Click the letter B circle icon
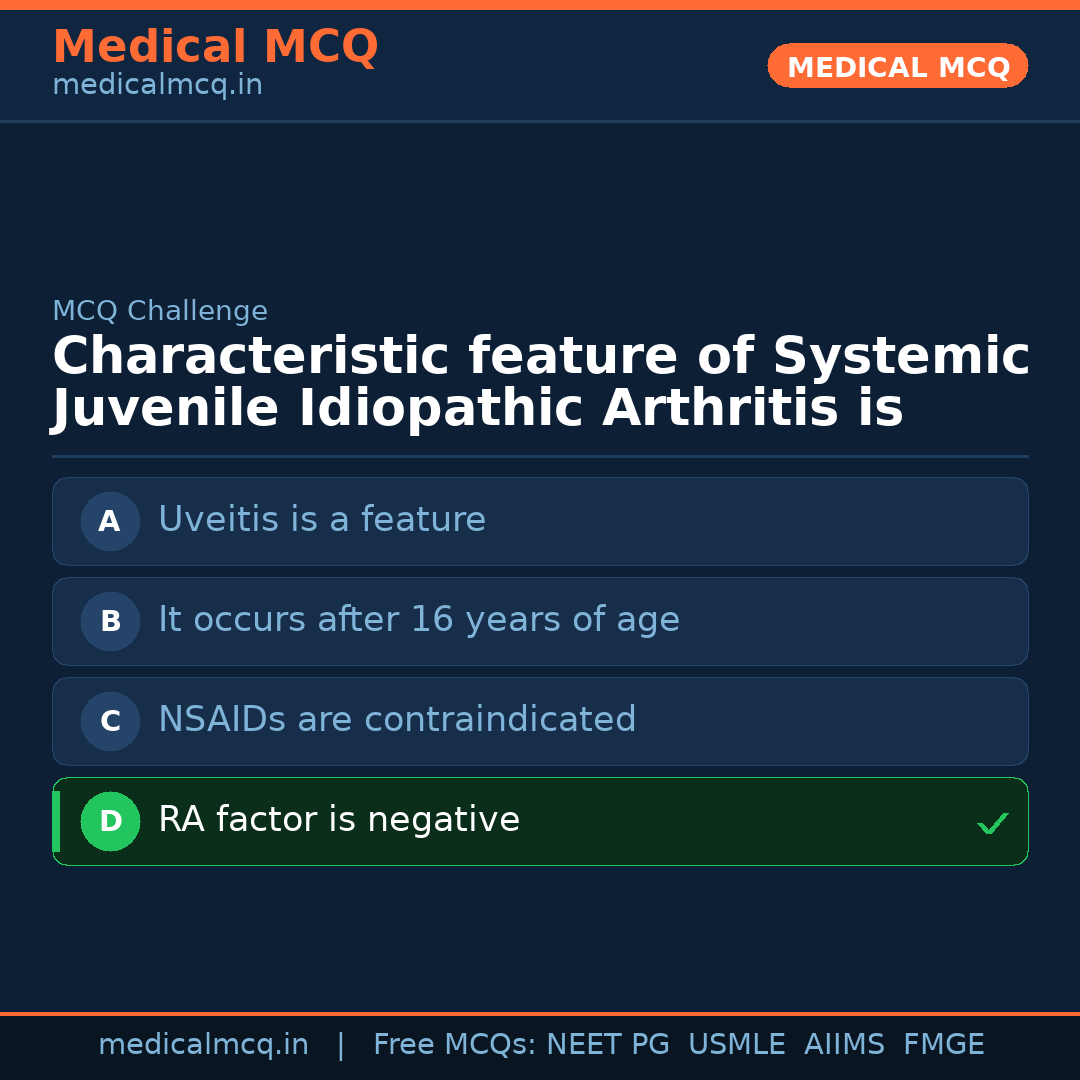The width and height of the screenshot is (1080, 1080). pos(110,621)
